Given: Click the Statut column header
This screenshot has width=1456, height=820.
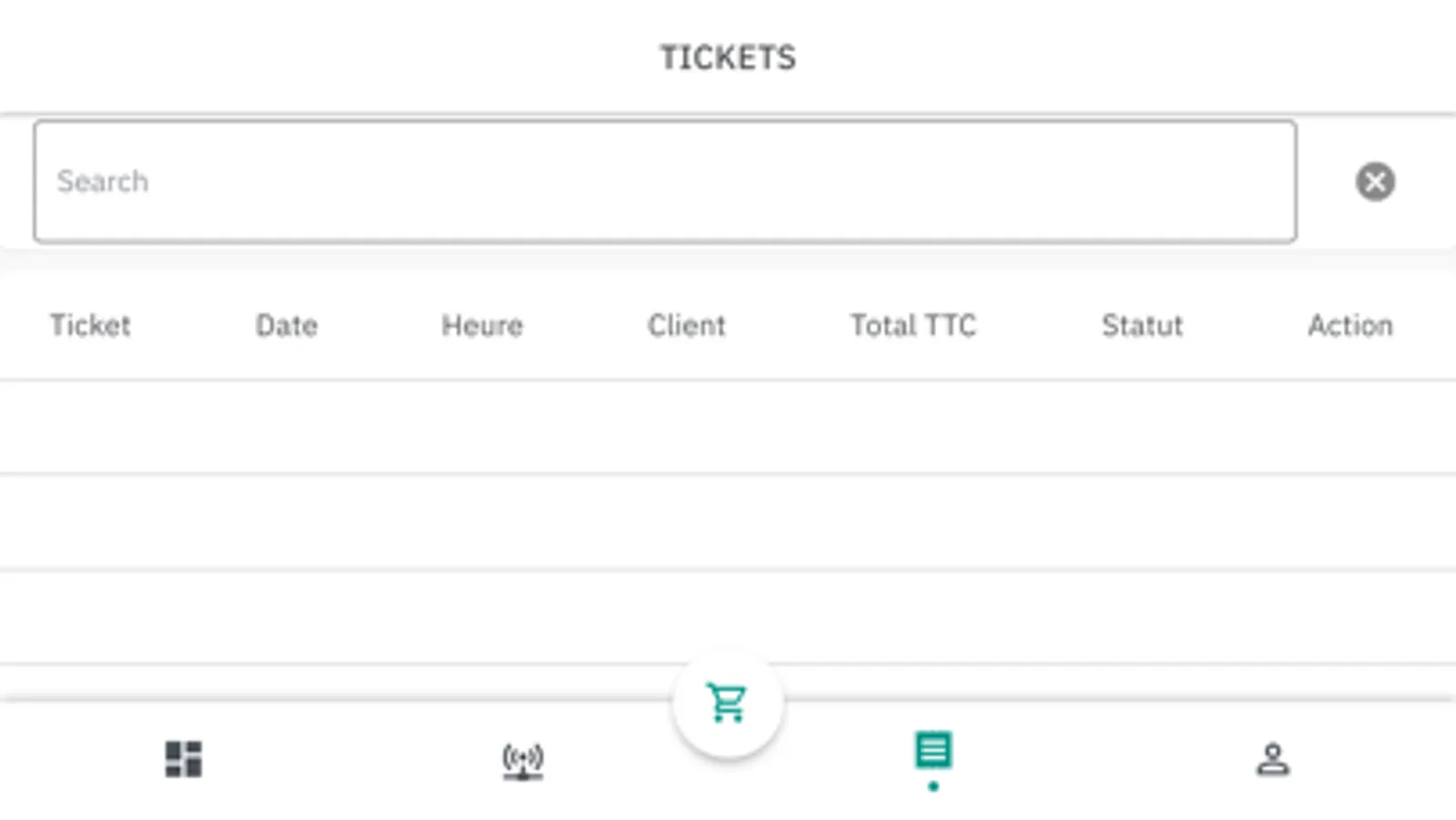Looking at the screenshot, I should (1142, 325).
